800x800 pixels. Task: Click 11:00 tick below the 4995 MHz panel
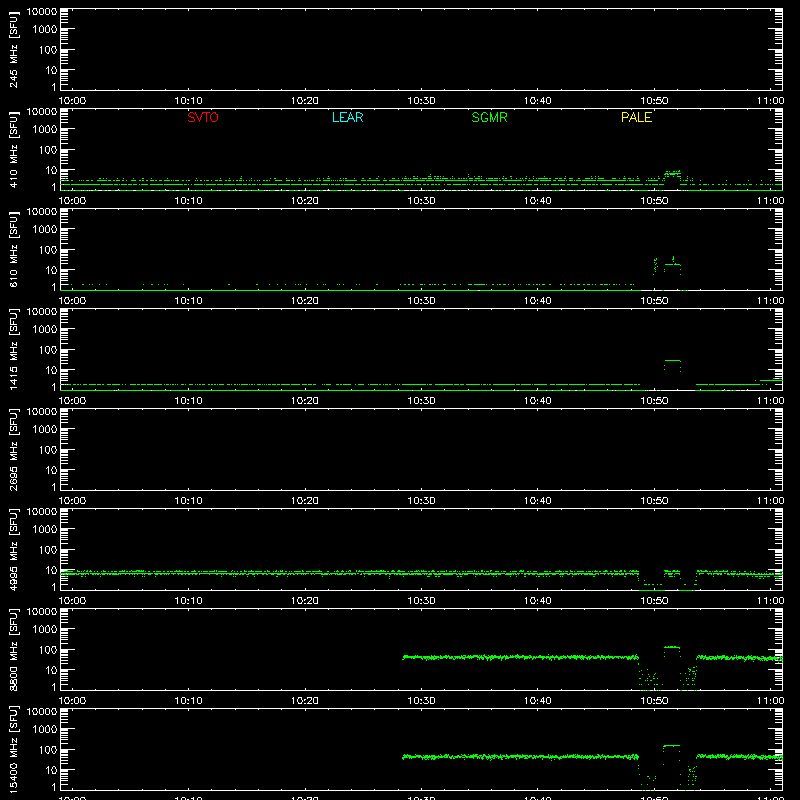(770, 601)
